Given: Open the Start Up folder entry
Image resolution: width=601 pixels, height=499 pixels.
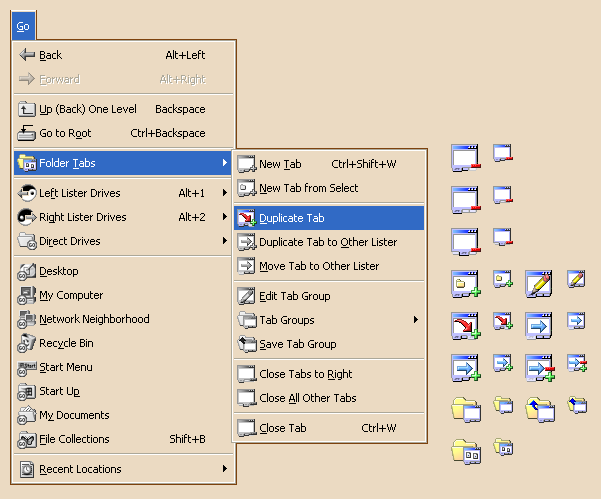Looking at the screenshot, I should pos(123,391).
